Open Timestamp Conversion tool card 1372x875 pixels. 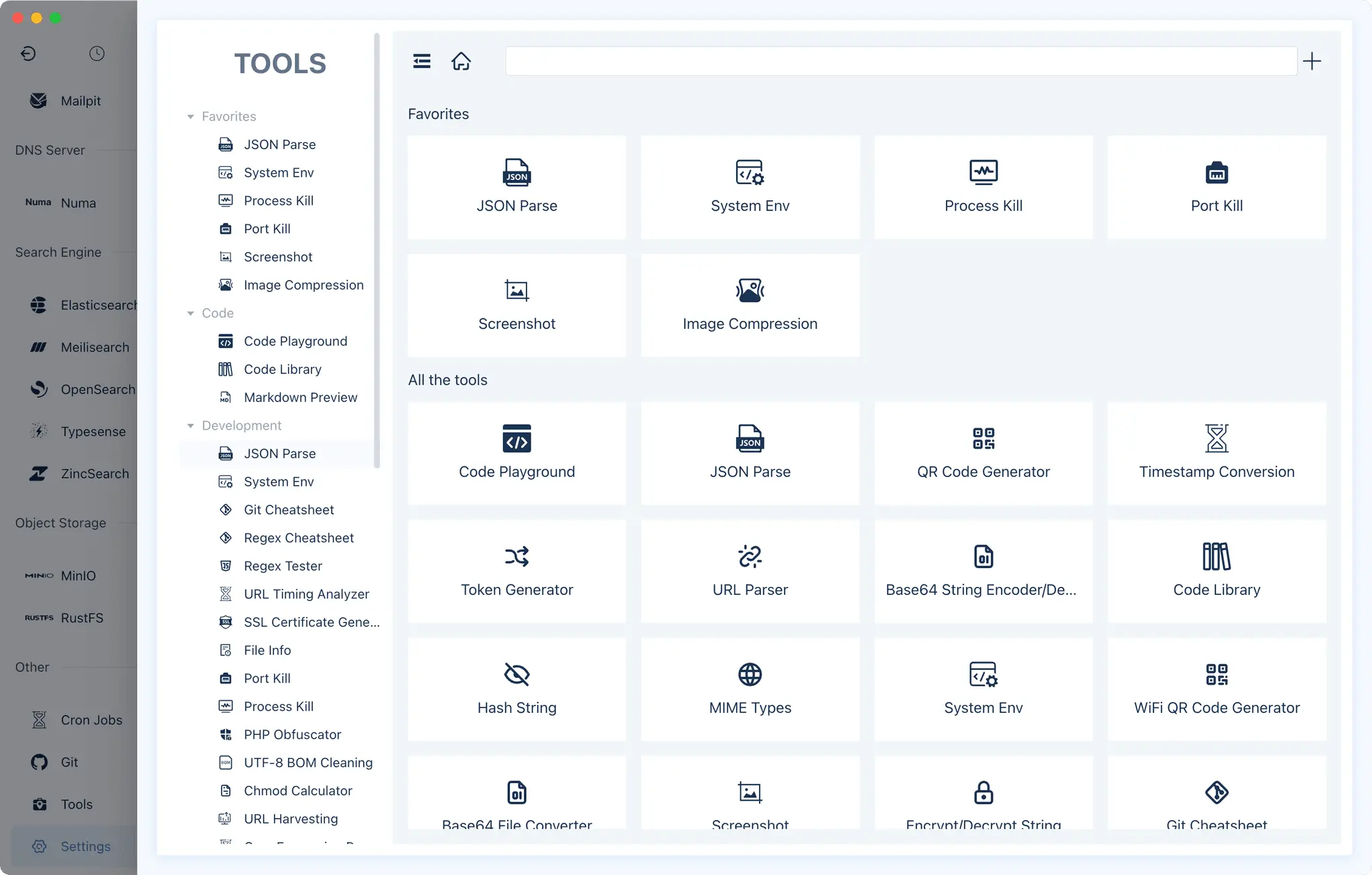(1217, 454)
